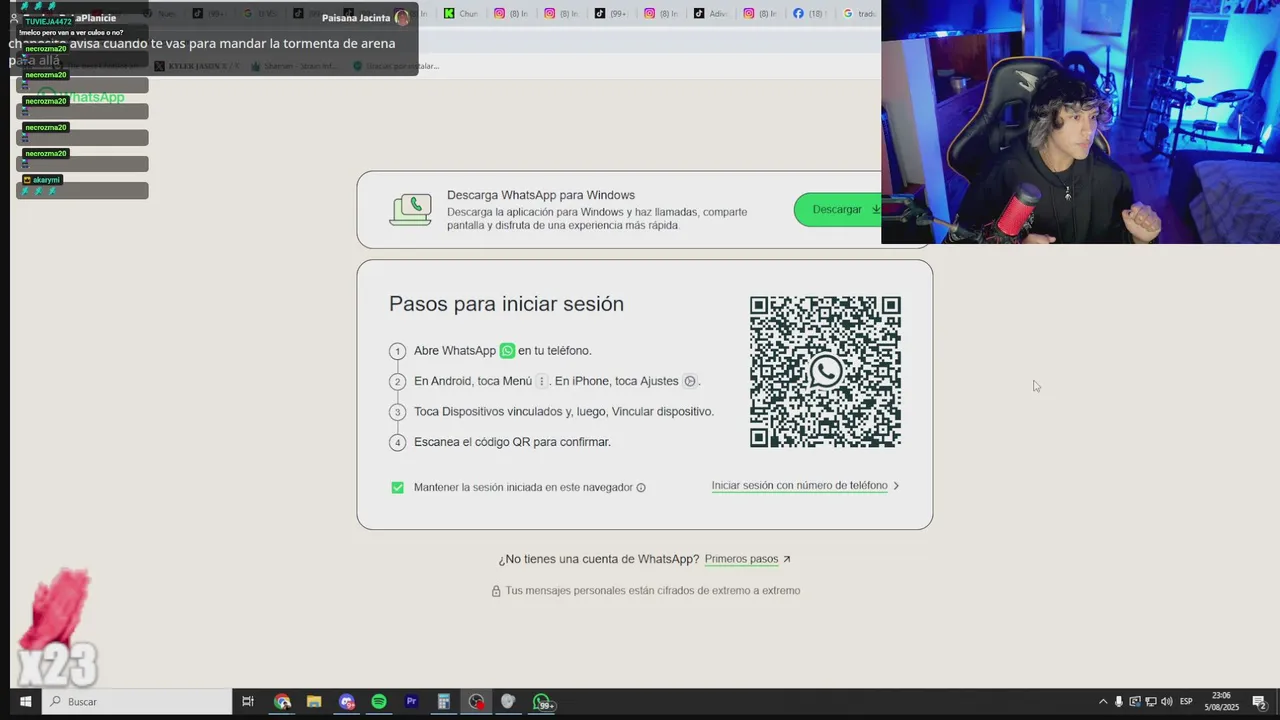The height and width of the screenshot is (720, 1280).
Task: Open 'Iniciar sesión con número de teléfono' link
Action: 799,486
